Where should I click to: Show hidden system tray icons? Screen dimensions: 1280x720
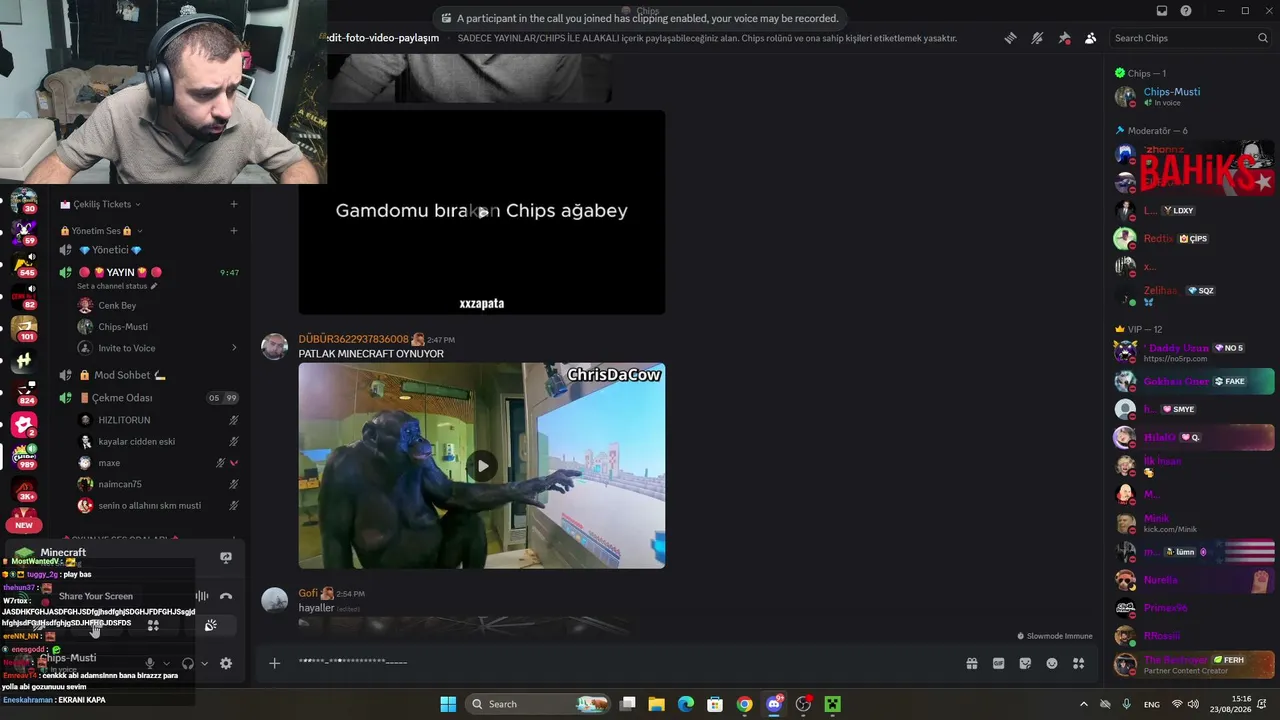pyautogui.click(x=1083, y=704)
